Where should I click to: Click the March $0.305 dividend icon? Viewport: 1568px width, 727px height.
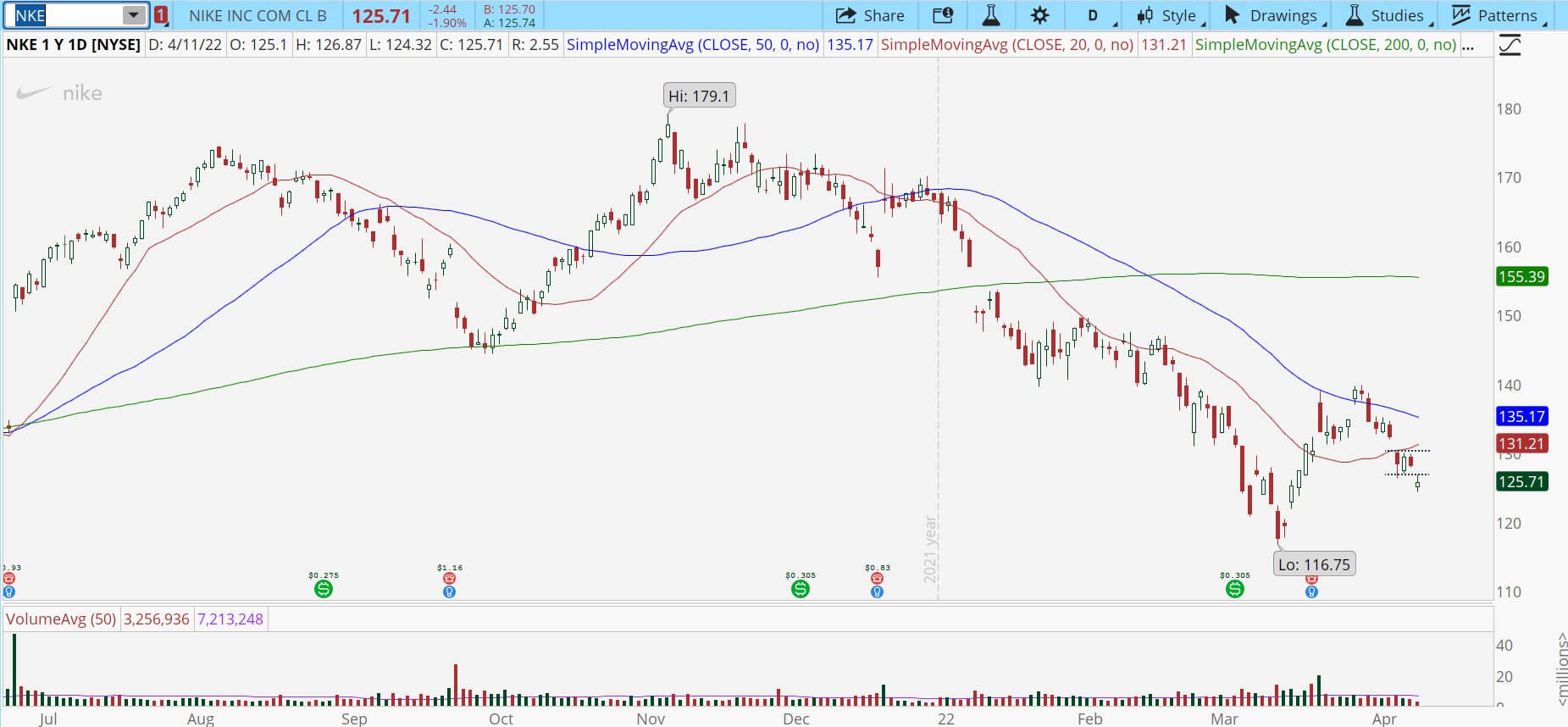tap(1235, 589)
